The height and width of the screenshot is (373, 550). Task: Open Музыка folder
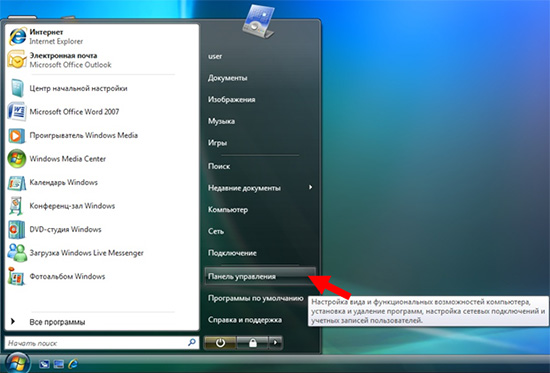tap(221, 121)
